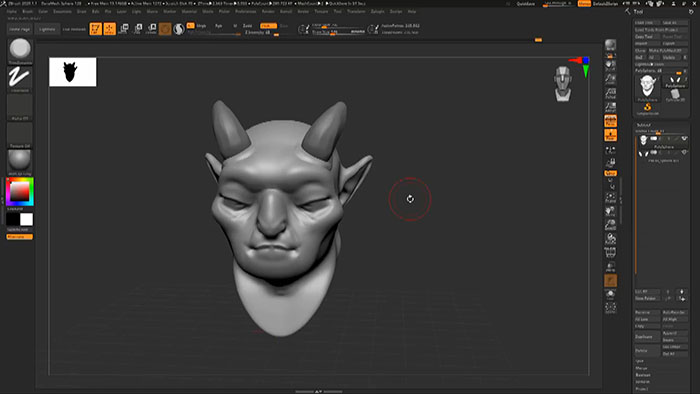Click the Xpose icon
The image size is (700, 394).
pyautogui.click(x=610, y=307)
